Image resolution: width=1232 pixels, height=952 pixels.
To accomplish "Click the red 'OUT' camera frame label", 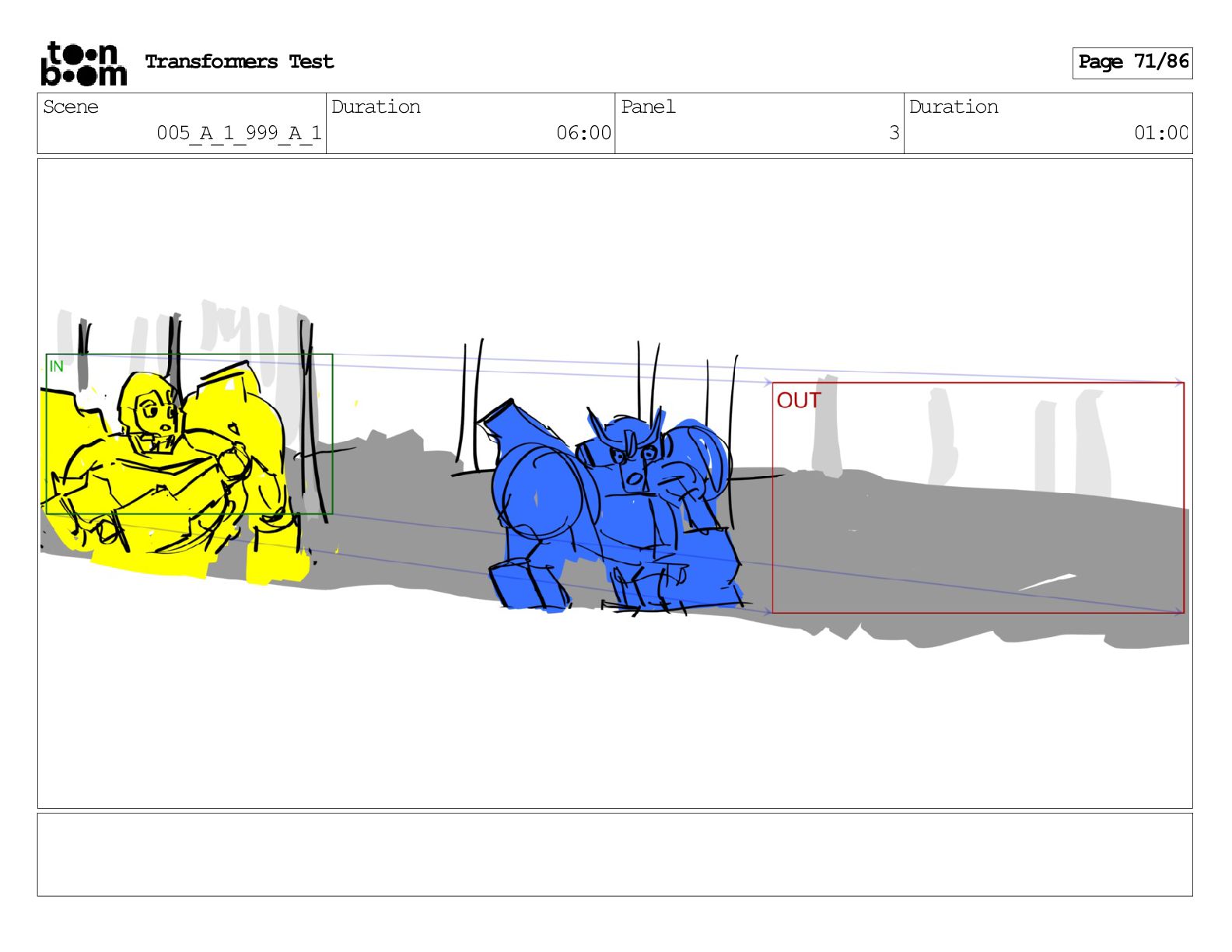I will [x=799, y=401].
